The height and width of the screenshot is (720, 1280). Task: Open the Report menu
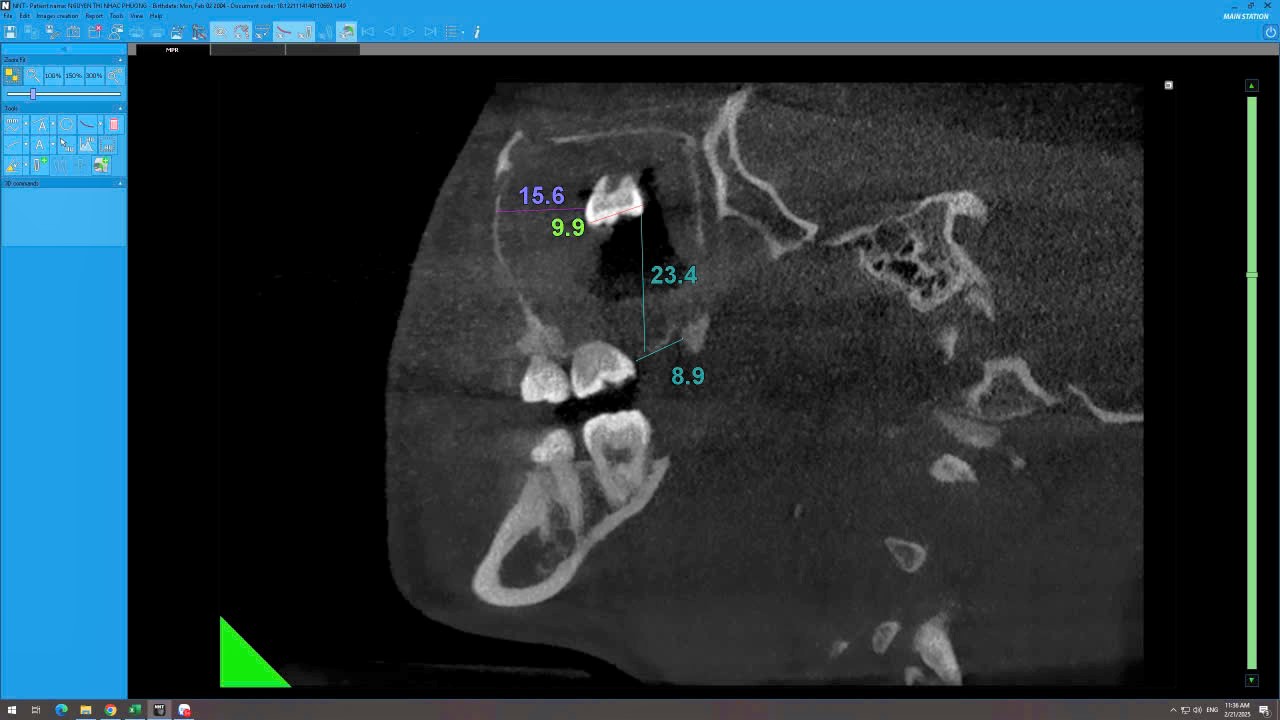pyautogui.click(x=94, y=16)
